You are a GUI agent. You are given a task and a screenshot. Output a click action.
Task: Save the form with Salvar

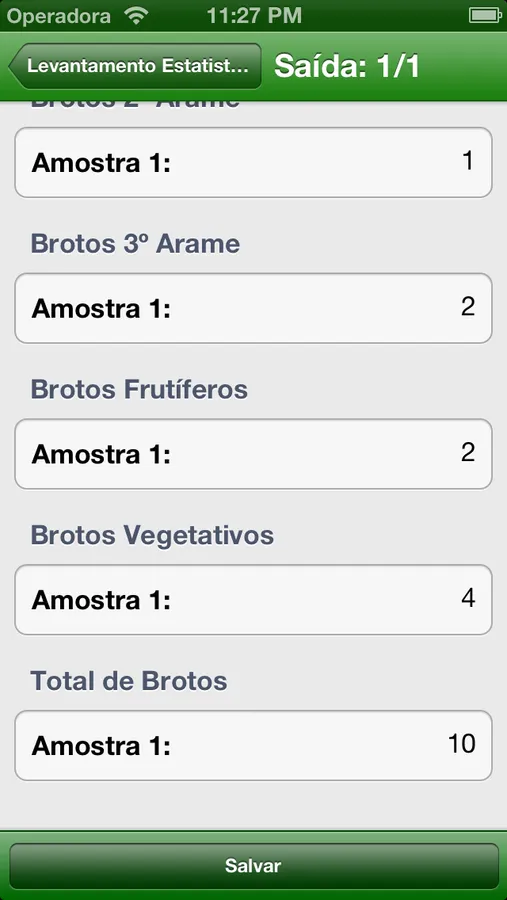(253, 866)
